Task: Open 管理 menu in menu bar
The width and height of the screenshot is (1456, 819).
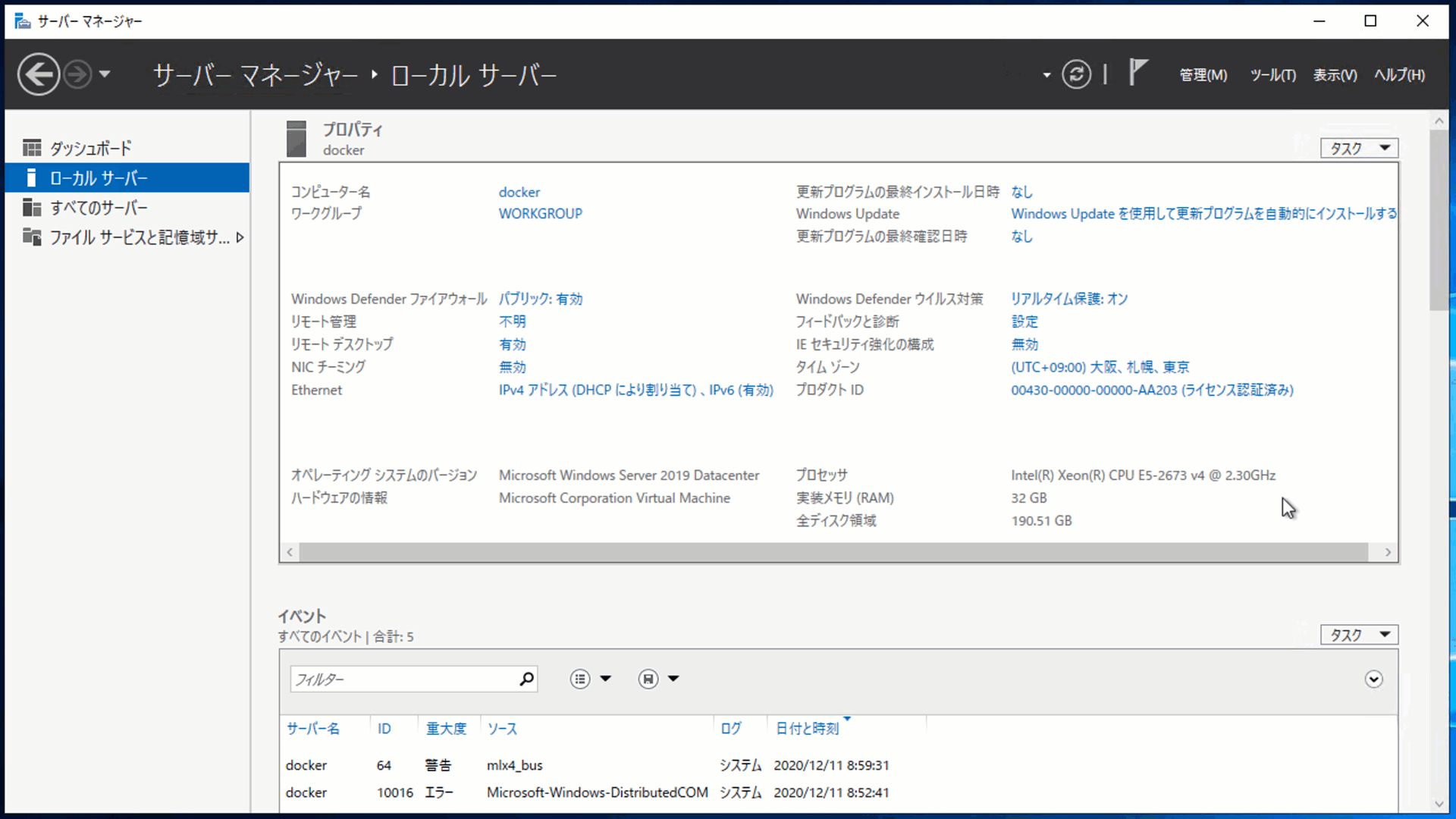Action: 1203,75
